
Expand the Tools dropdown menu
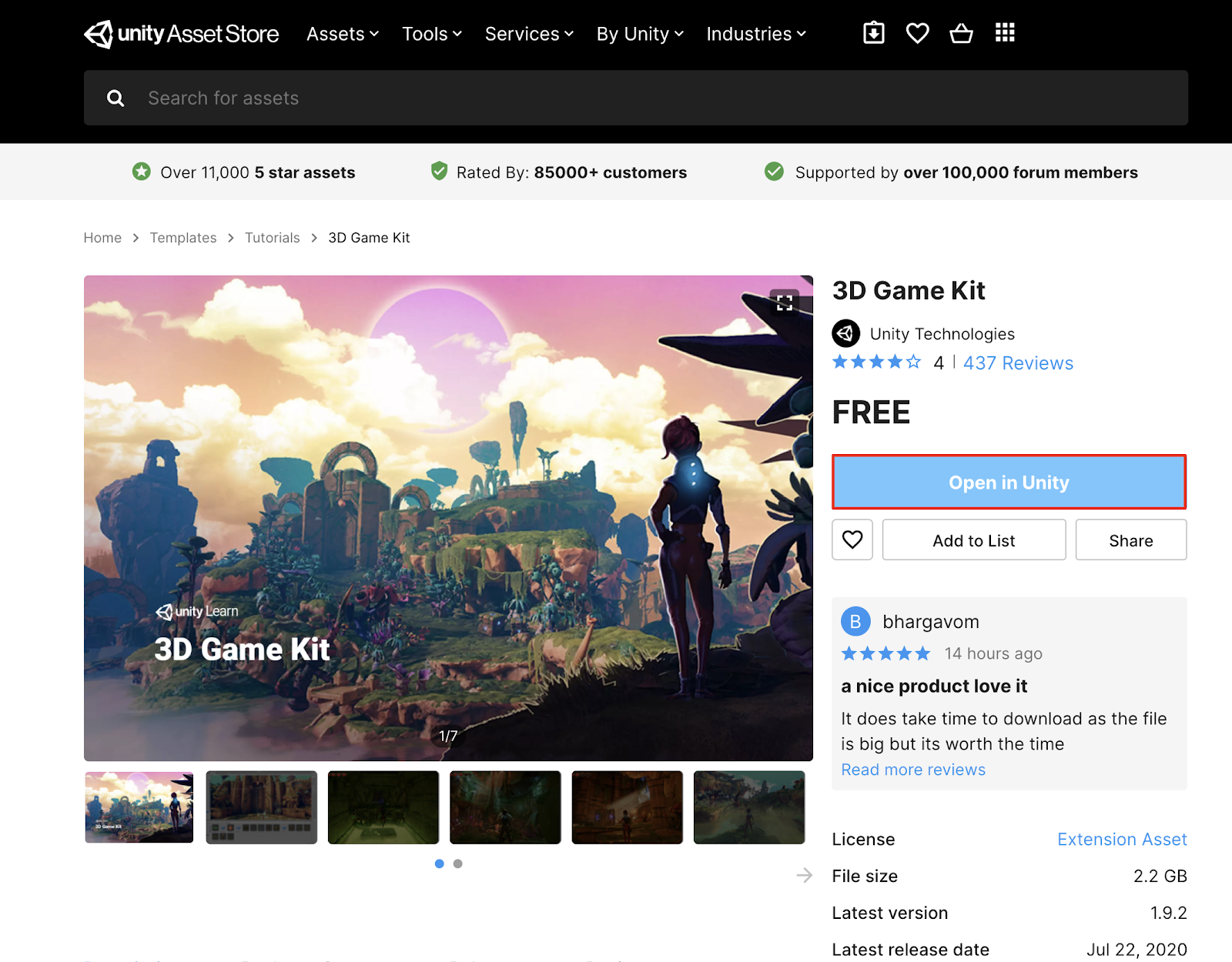coord(431,34)
